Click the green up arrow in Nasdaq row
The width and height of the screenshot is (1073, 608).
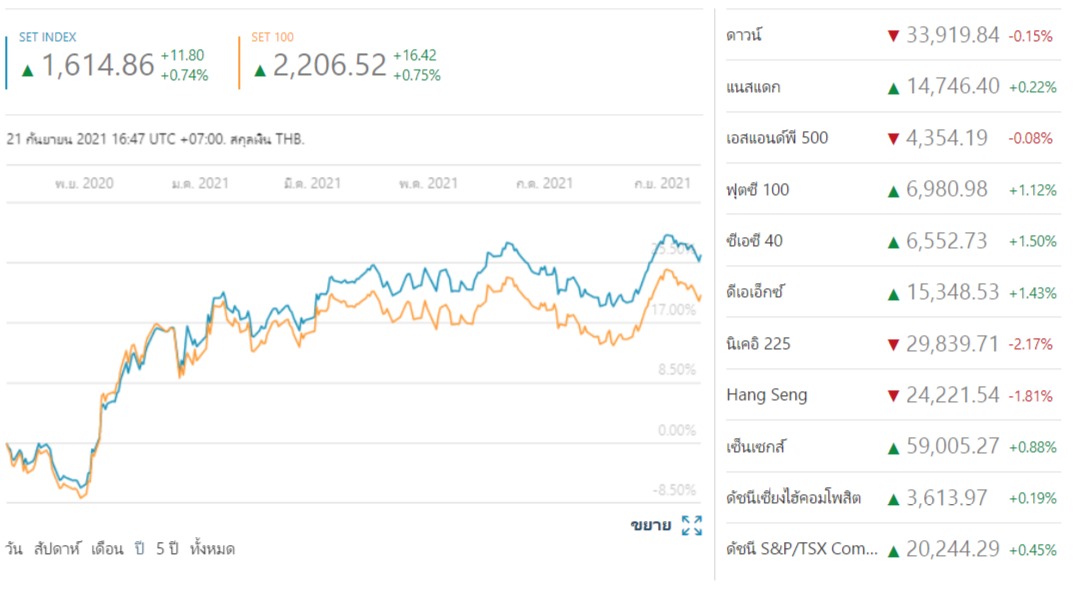(x=892, y=88)
